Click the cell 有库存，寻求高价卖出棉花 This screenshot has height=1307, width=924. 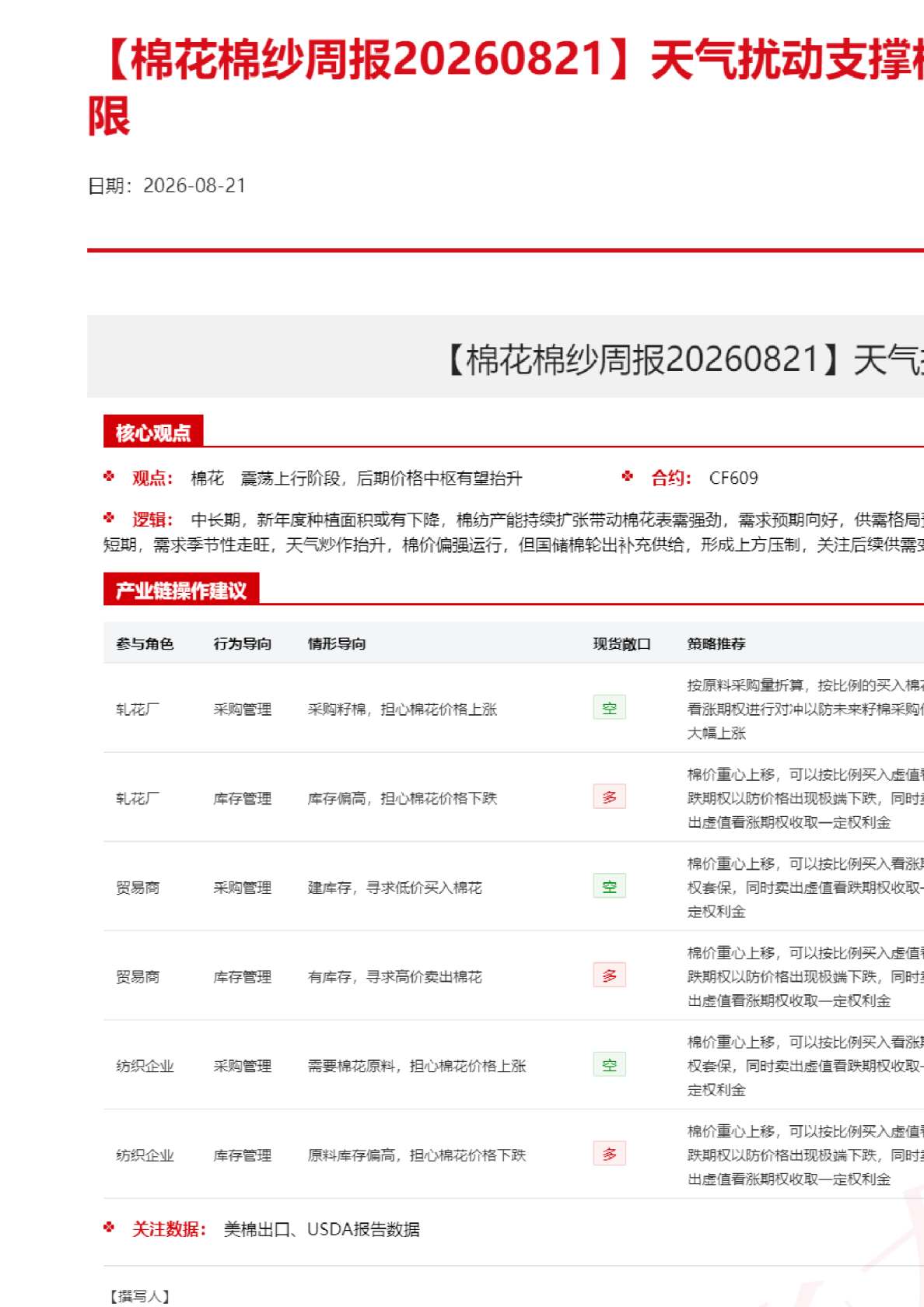tap(395, 976)
